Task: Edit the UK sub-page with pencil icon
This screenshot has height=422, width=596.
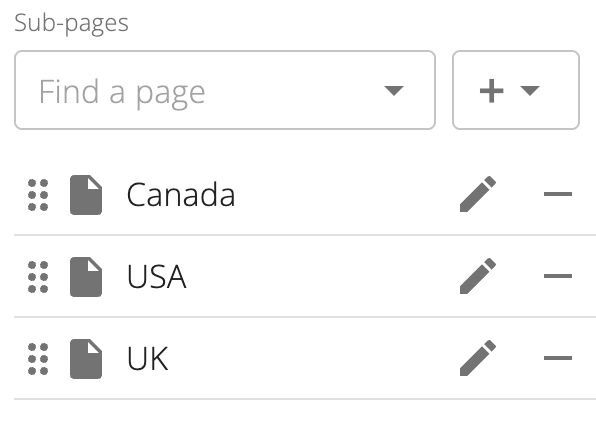Action: point(478,358)
